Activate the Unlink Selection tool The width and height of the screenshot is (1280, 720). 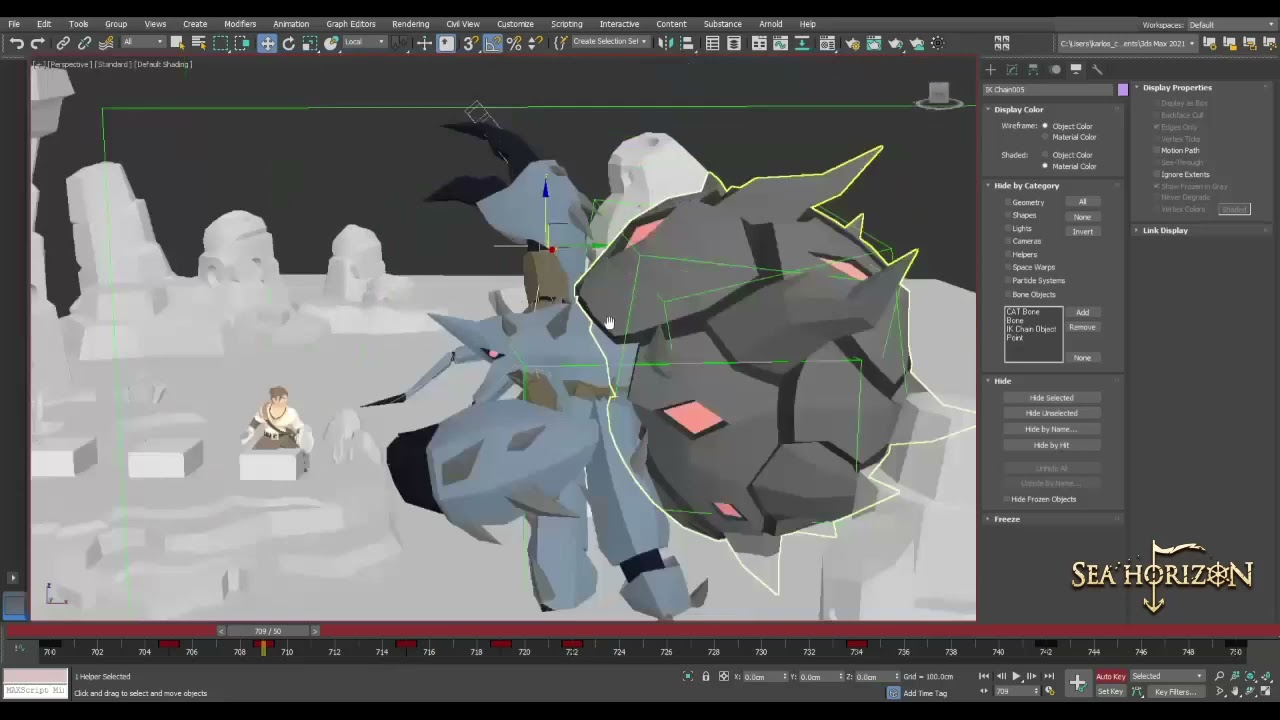coord(84,43)
